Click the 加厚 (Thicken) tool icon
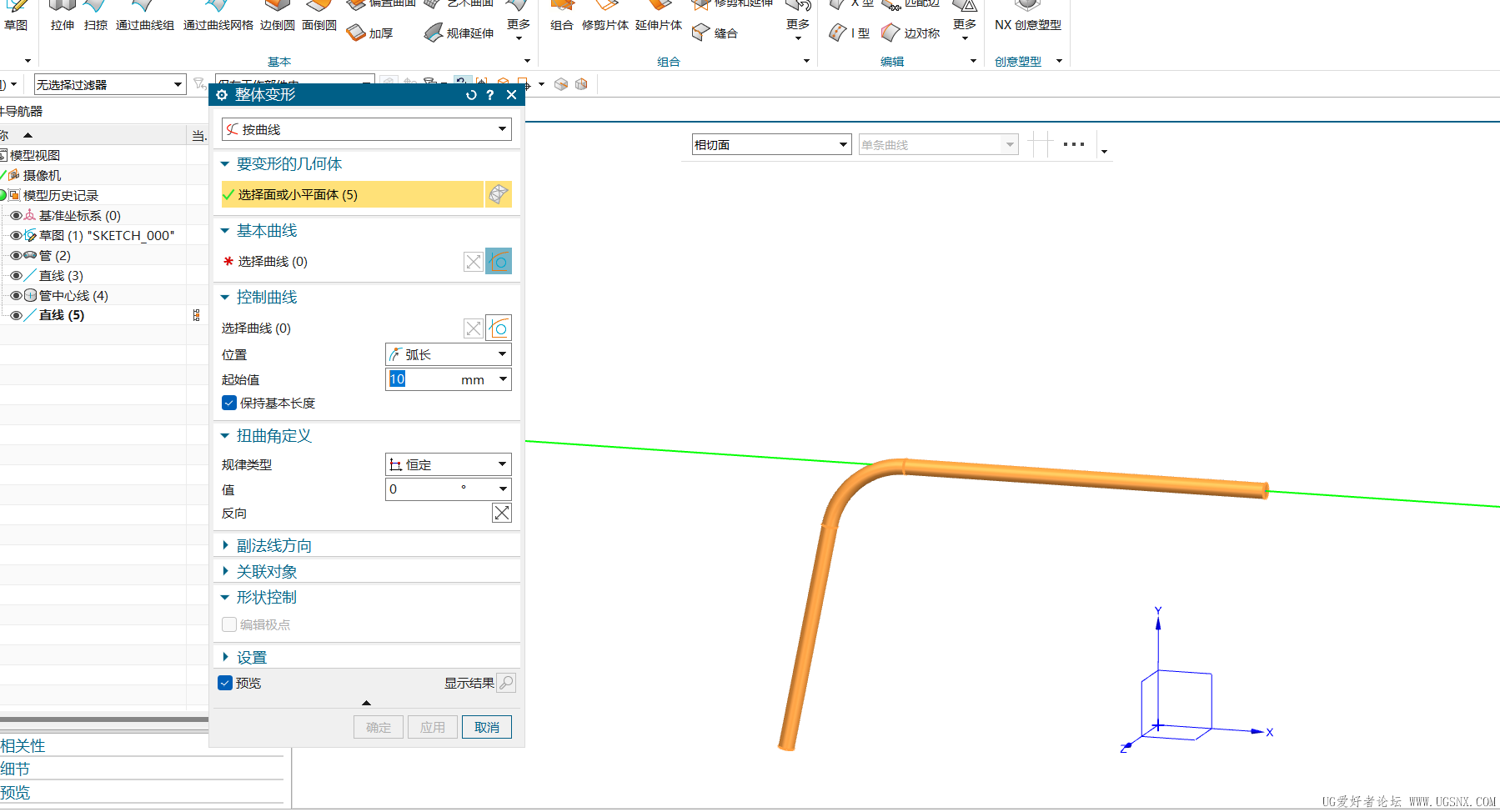This screenshot has height=812, width=1500. pos(357,33)
